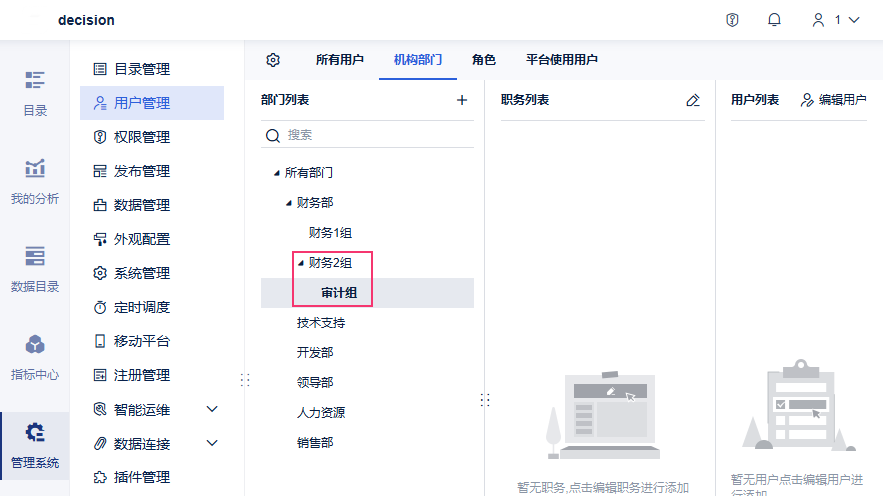The width and height of the screenshot is (883, 496).
Task: Click the 数据连接 link icon
Action: click(x=100, y=444)
